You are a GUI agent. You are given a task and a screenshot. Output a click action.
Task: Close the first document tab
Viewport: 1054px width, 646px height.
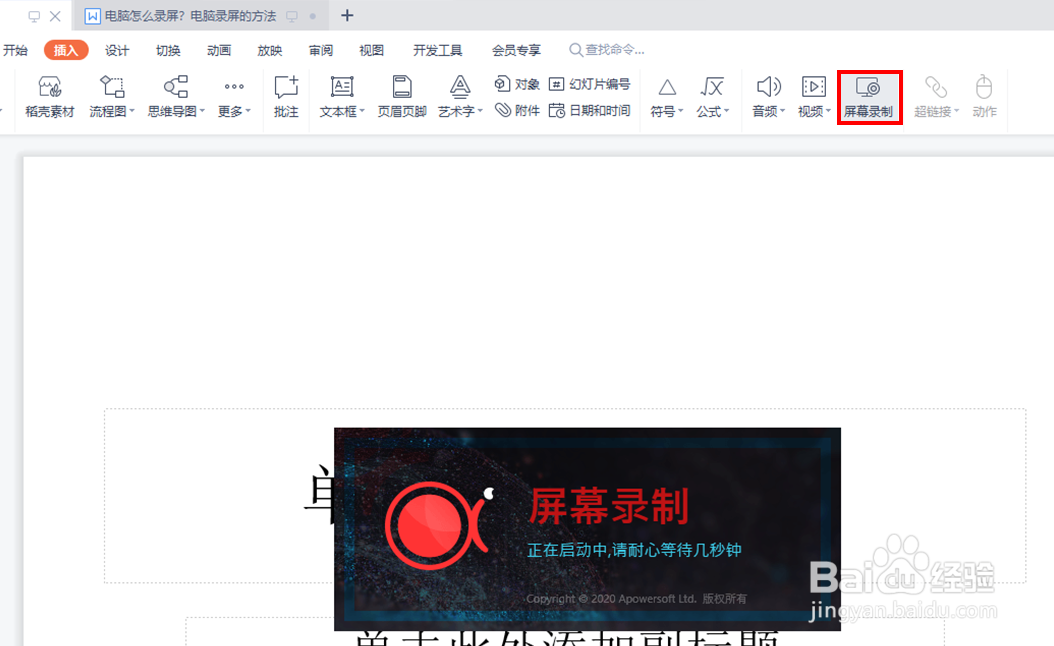55,16
